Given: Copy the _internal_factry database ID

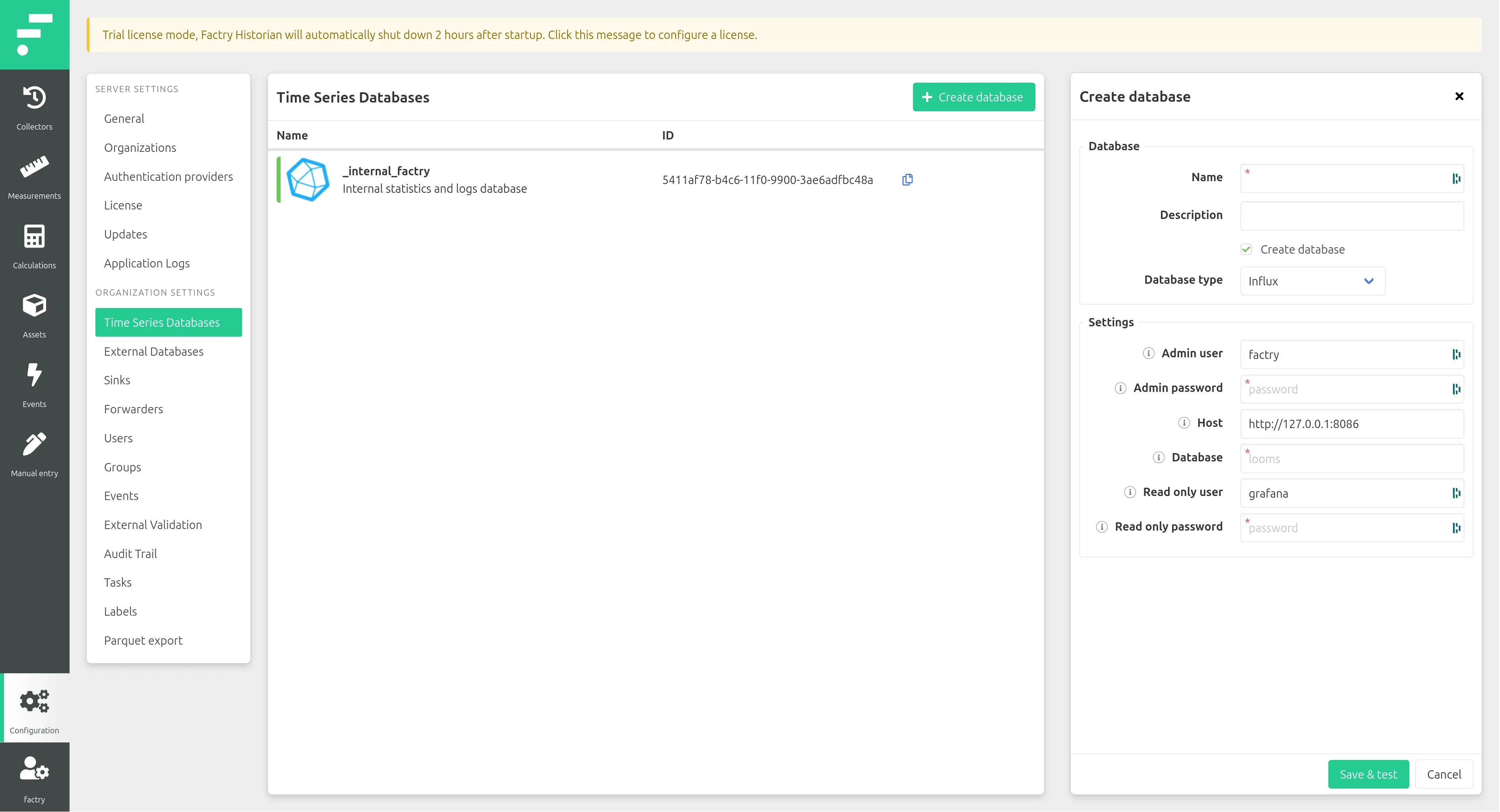Looking at the screenshot, I should 907,179.
